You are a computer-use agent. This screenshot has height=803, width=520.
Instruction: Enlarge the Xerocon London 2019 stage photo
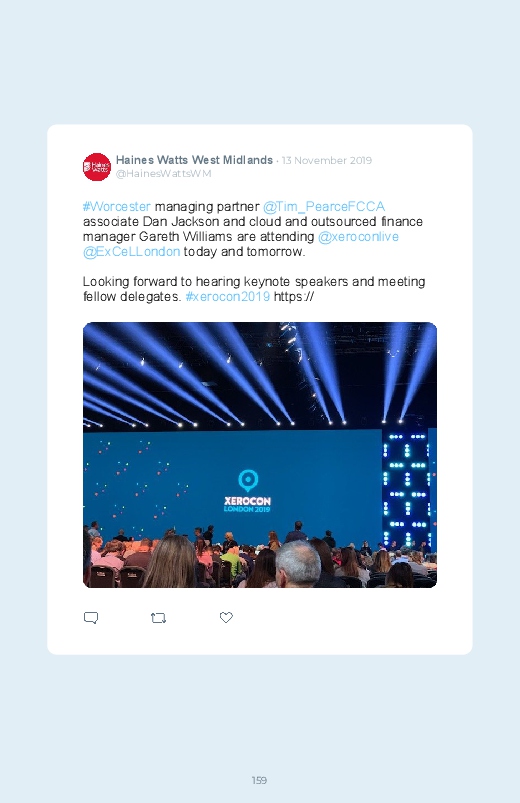(260, 455)
